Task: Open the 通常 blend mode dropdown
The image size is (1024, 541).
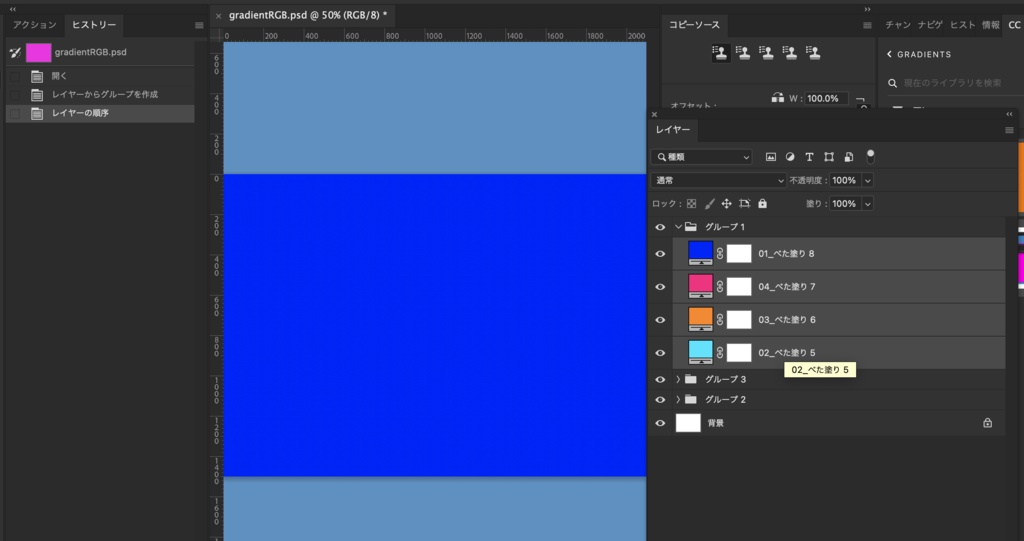Action: point(718,180)
